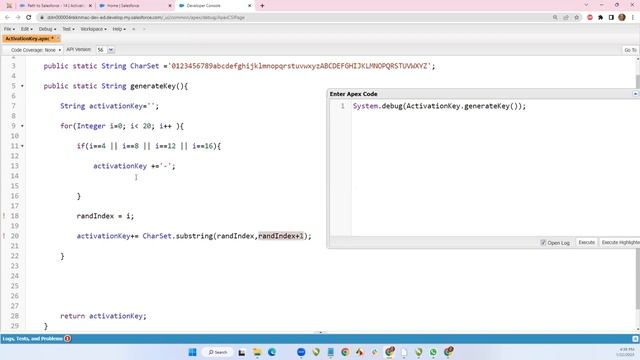Click the 'return activationKey;' code line
The width and height of the screenshot is (640, 360).
click(x=103, y=316)
